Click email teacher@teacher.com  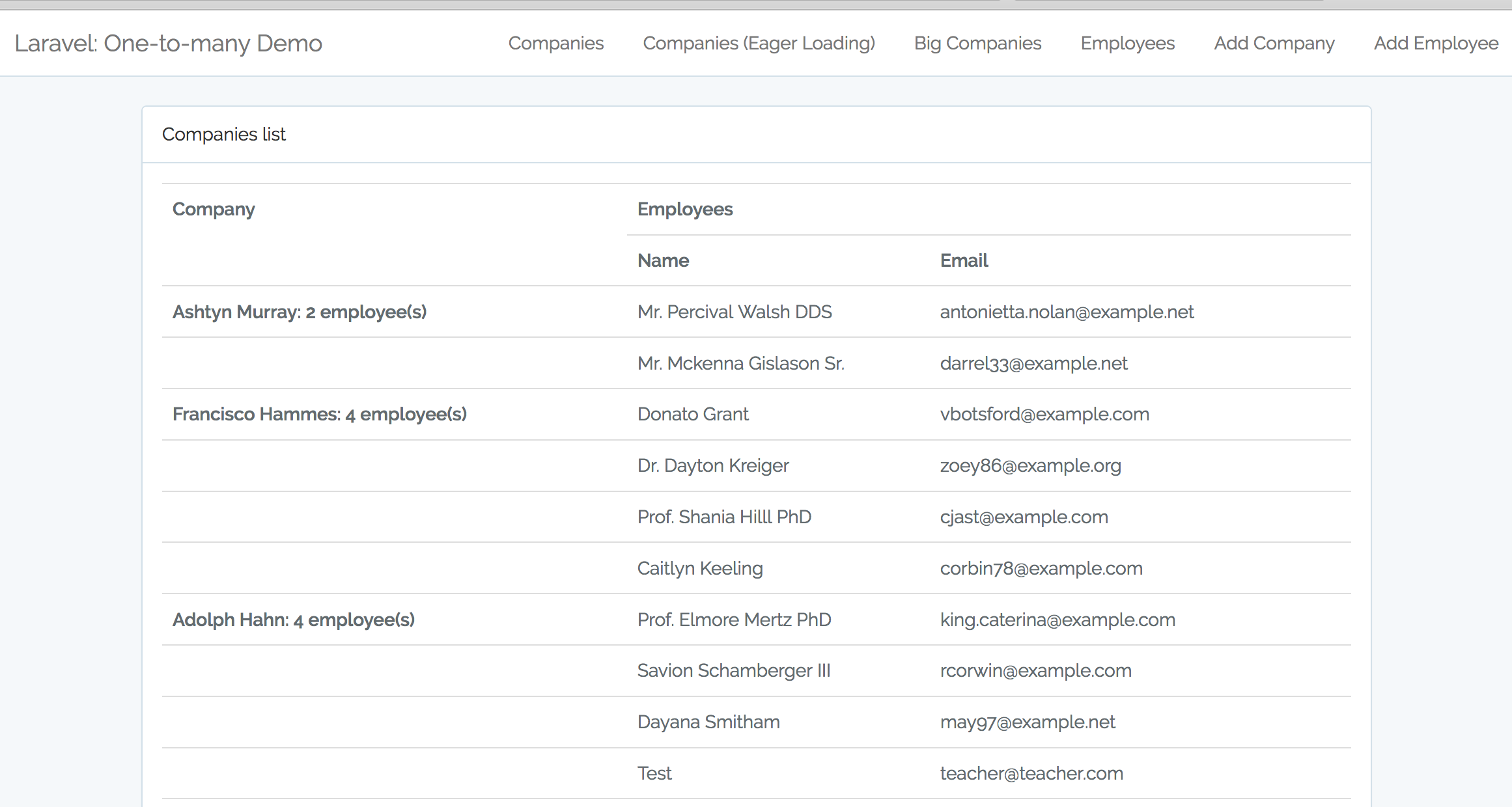point(1031,773)
